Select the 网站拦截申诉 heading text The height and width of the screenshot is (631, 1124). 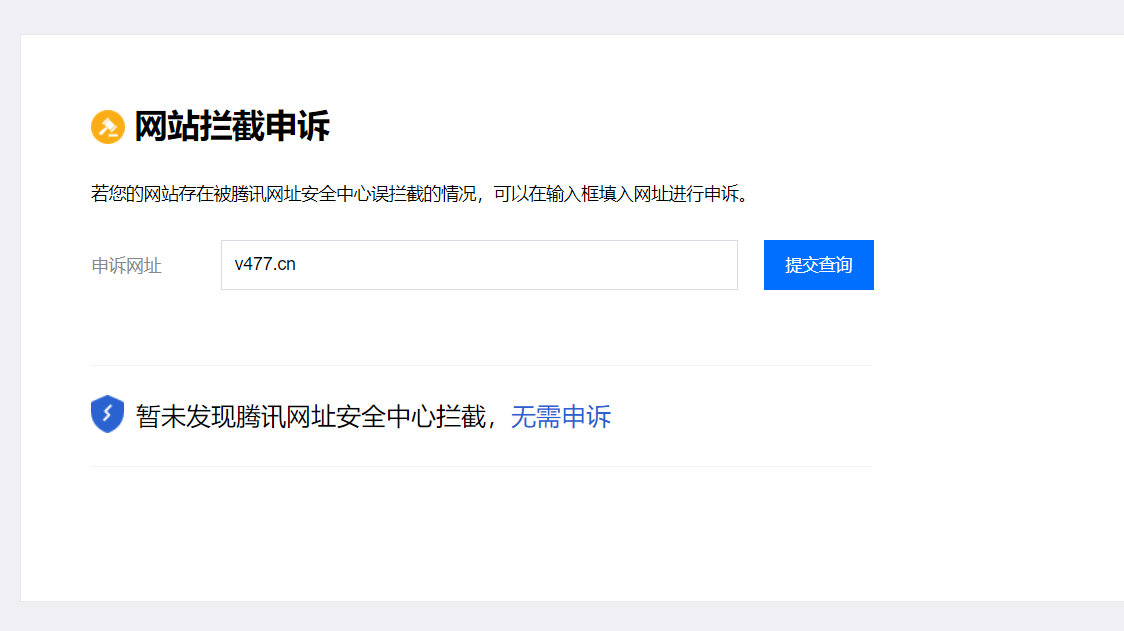[232, 126]
